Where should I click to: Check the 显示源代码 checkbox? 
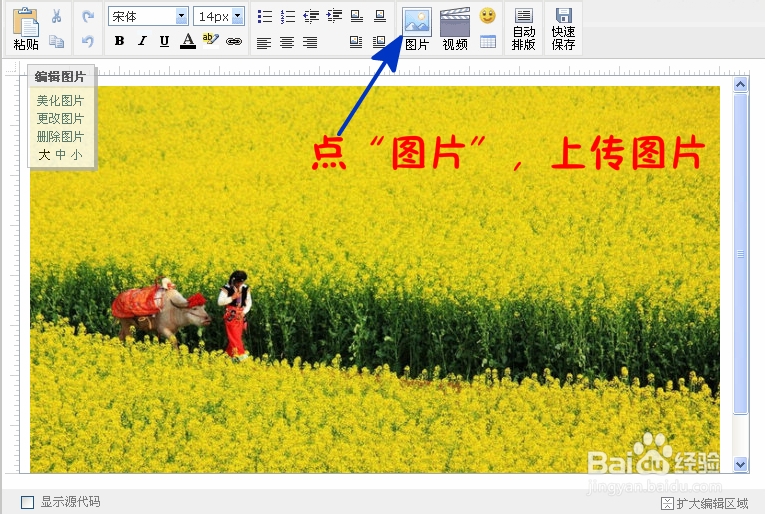point(27,502)
